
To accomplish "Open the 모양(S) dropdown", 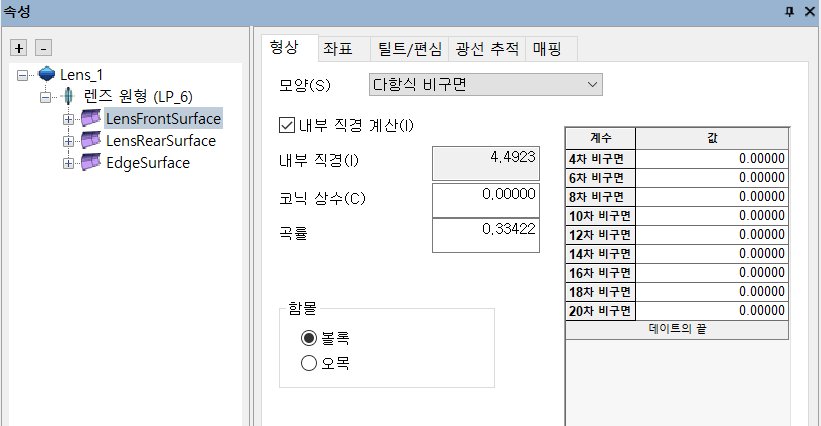I will pos(486,84).
